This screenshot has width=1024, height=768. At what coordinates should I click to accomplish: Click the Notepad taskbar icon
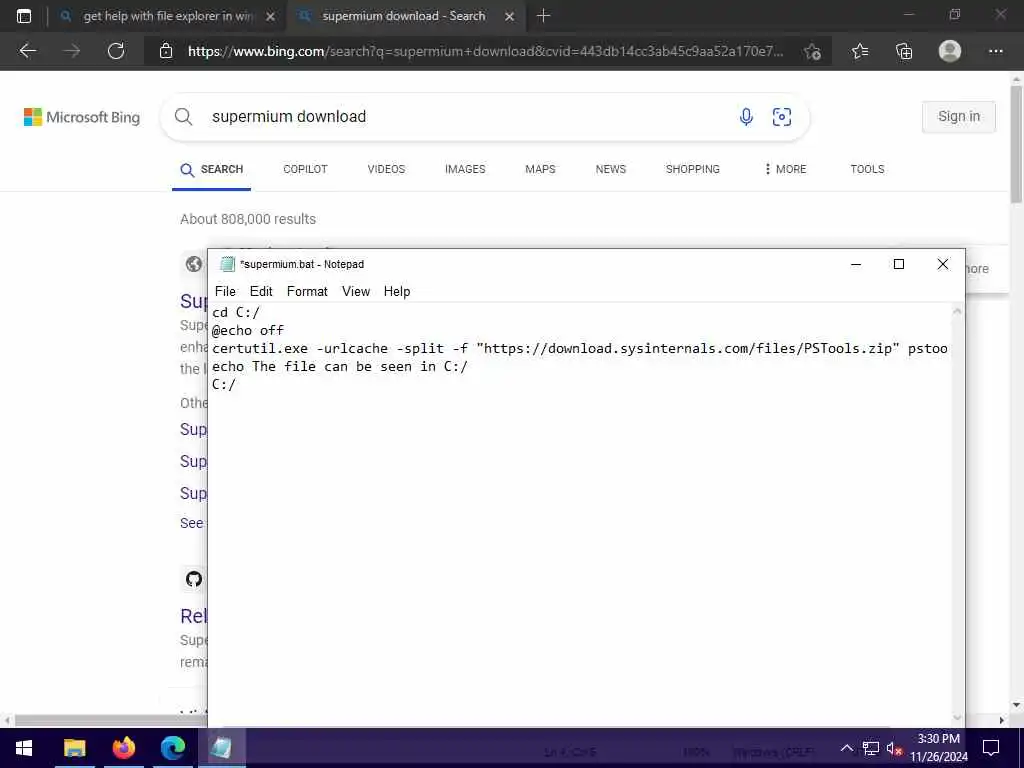(221, 748)
